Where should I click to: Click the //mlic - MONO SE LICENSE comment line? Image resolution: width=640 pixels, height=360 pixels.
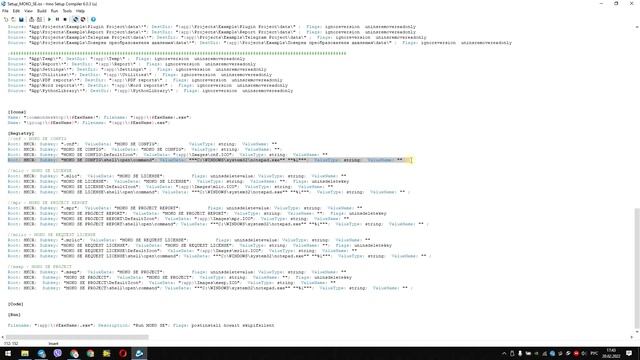(x=40, y=171)
